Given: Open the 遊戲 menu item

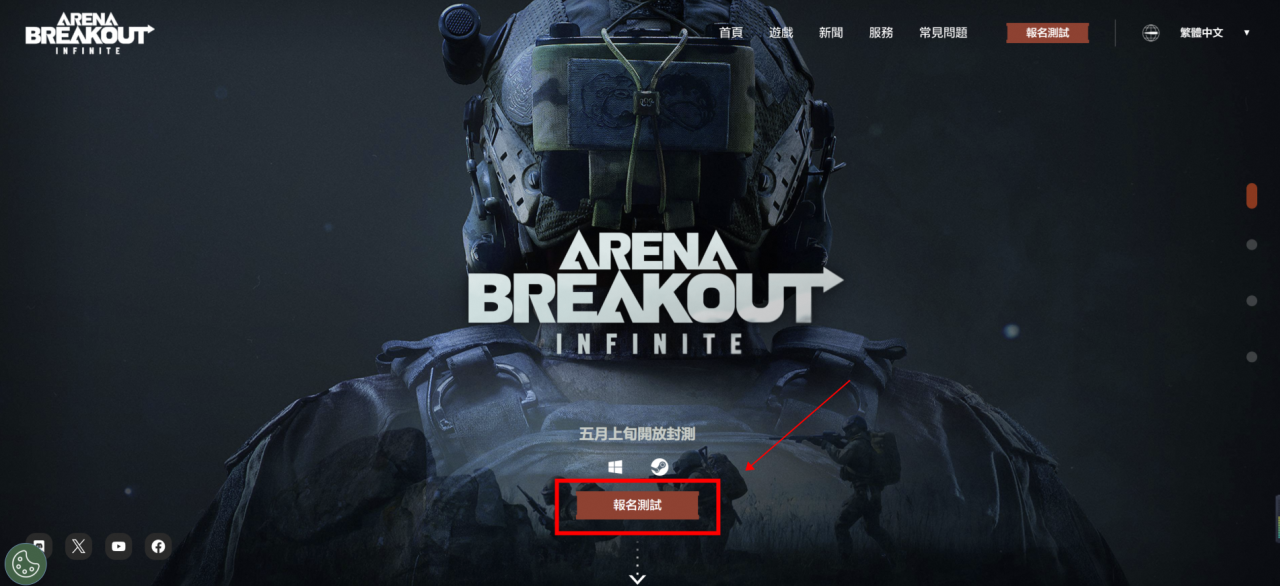Looking at the screenshot, I should point(781,33).
